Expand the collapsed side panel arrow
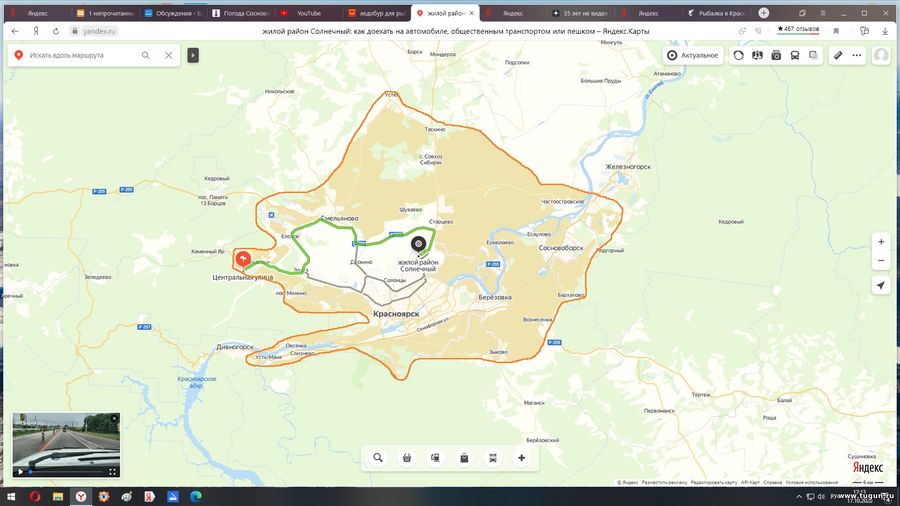900x506 pixels. 193,55
